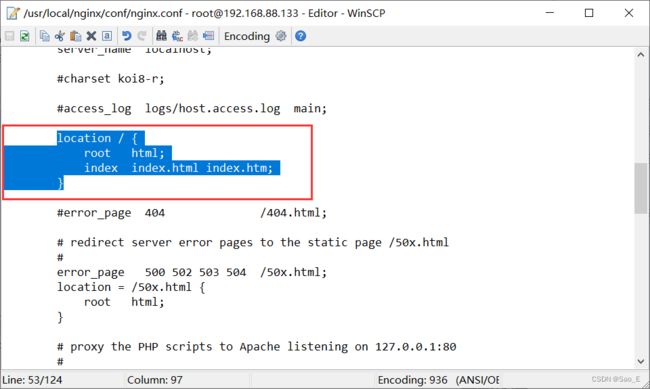This screenshot has height=389, width=650.
Task: Click the vertical scrollbar thumb
Action: pyautogui.click(x=641, y=188)
